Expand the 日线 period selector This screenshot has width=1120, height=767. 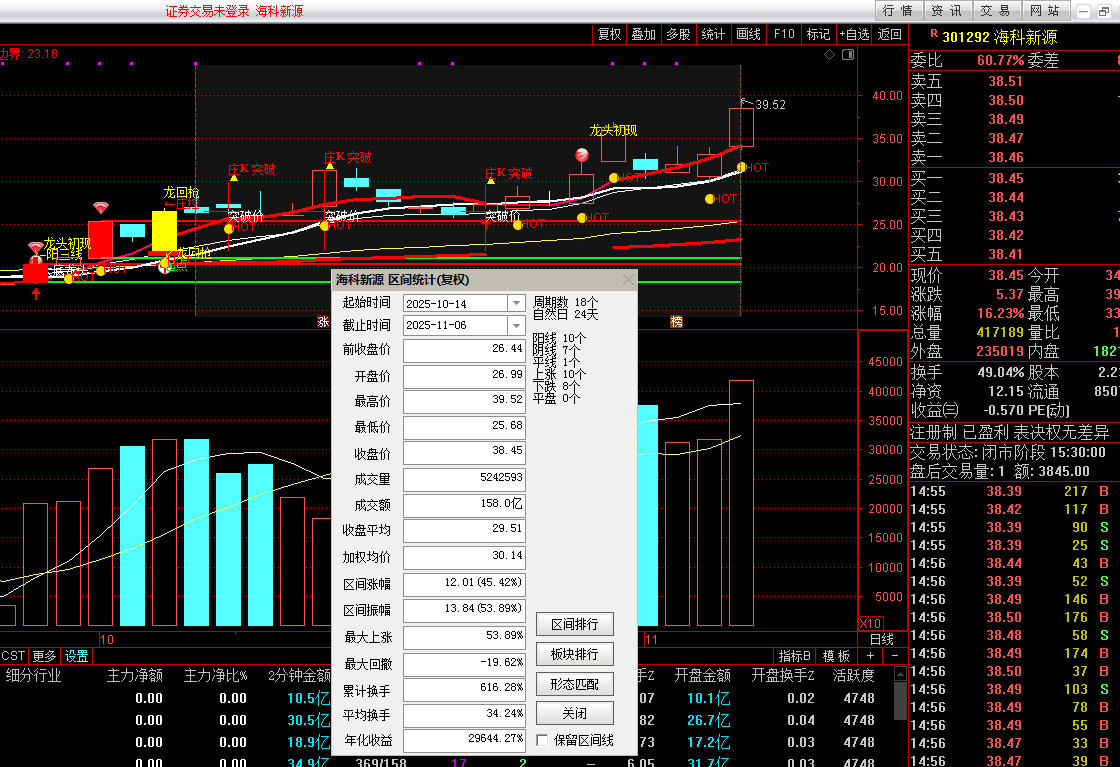tap(881, 640)
